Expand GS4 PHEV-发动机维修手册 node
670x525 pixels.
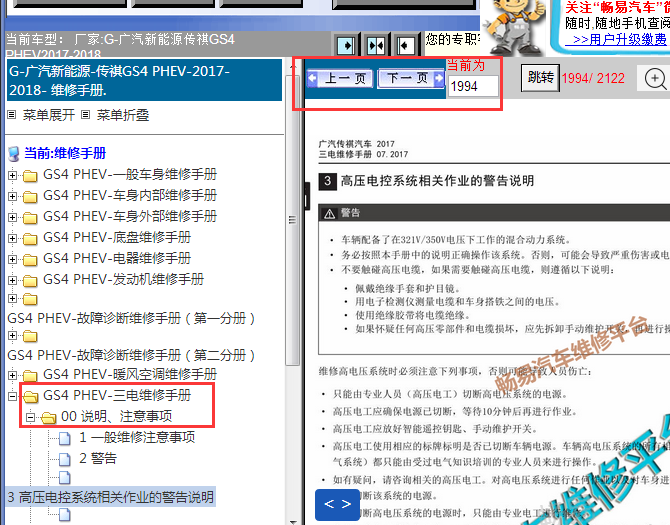12,280
